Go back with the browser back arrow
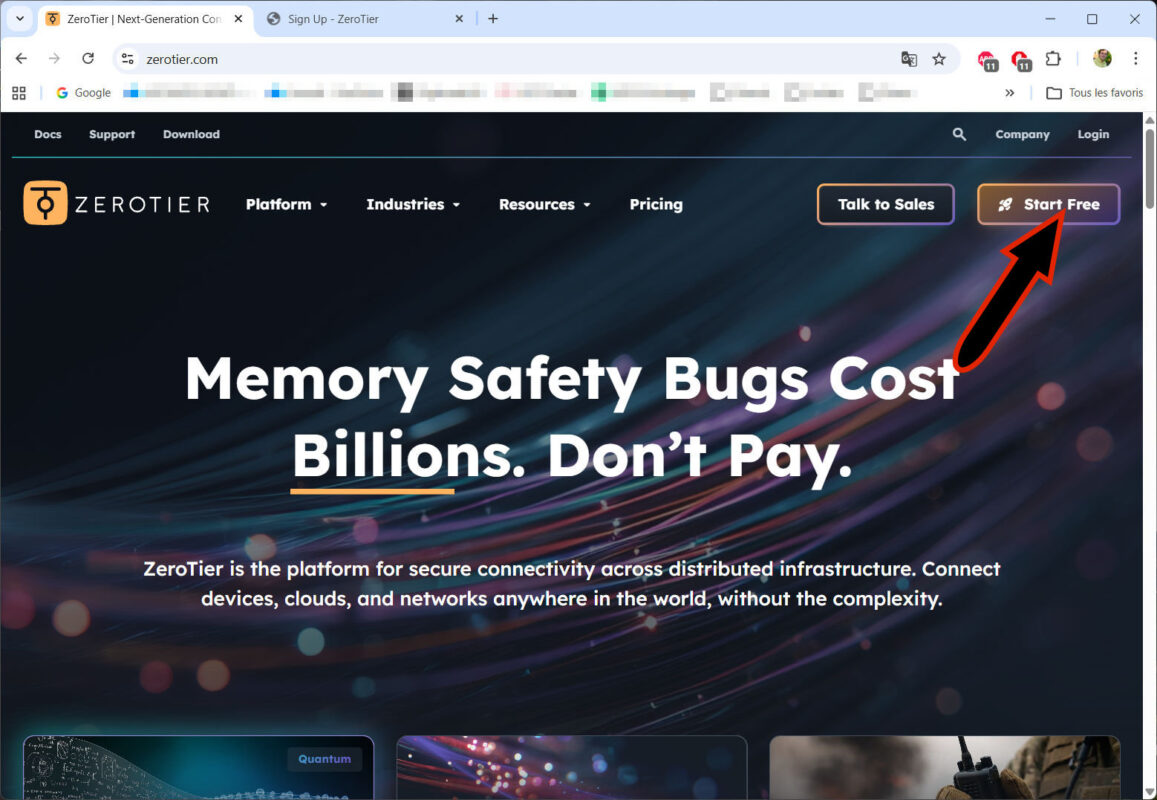This screenshot has height=800, width=1157. pyautogui.click(x=21, y=58)
